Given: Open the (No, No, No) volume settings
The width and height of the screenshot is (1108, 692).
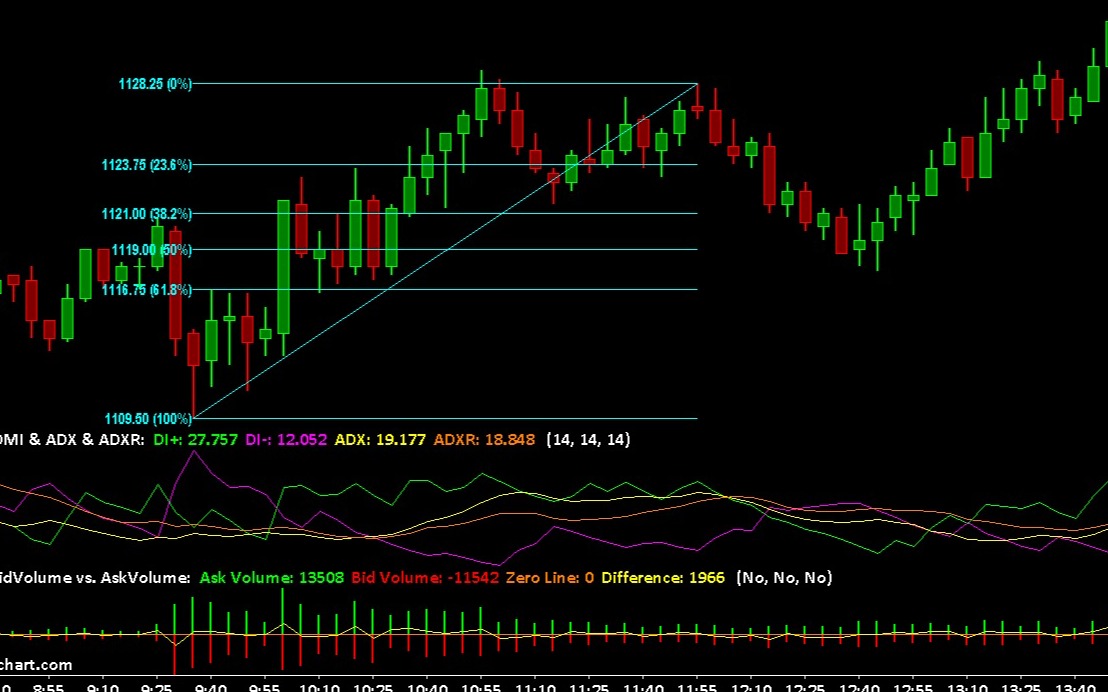Looking at the screenshot, I should pos(784,578).
